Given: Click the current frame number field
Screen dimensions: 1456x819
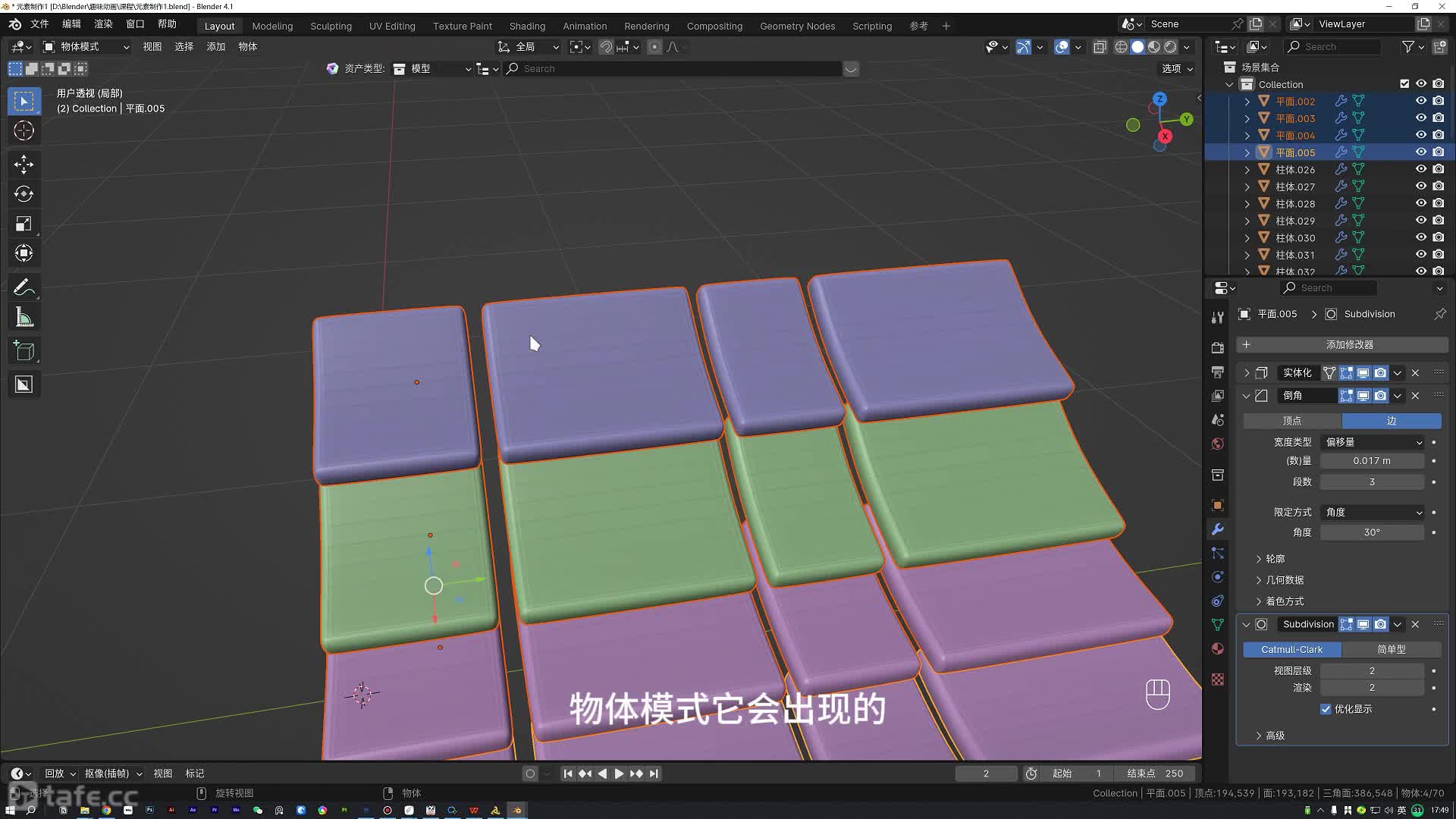Looking at the screenshot, I should [986, 773].
